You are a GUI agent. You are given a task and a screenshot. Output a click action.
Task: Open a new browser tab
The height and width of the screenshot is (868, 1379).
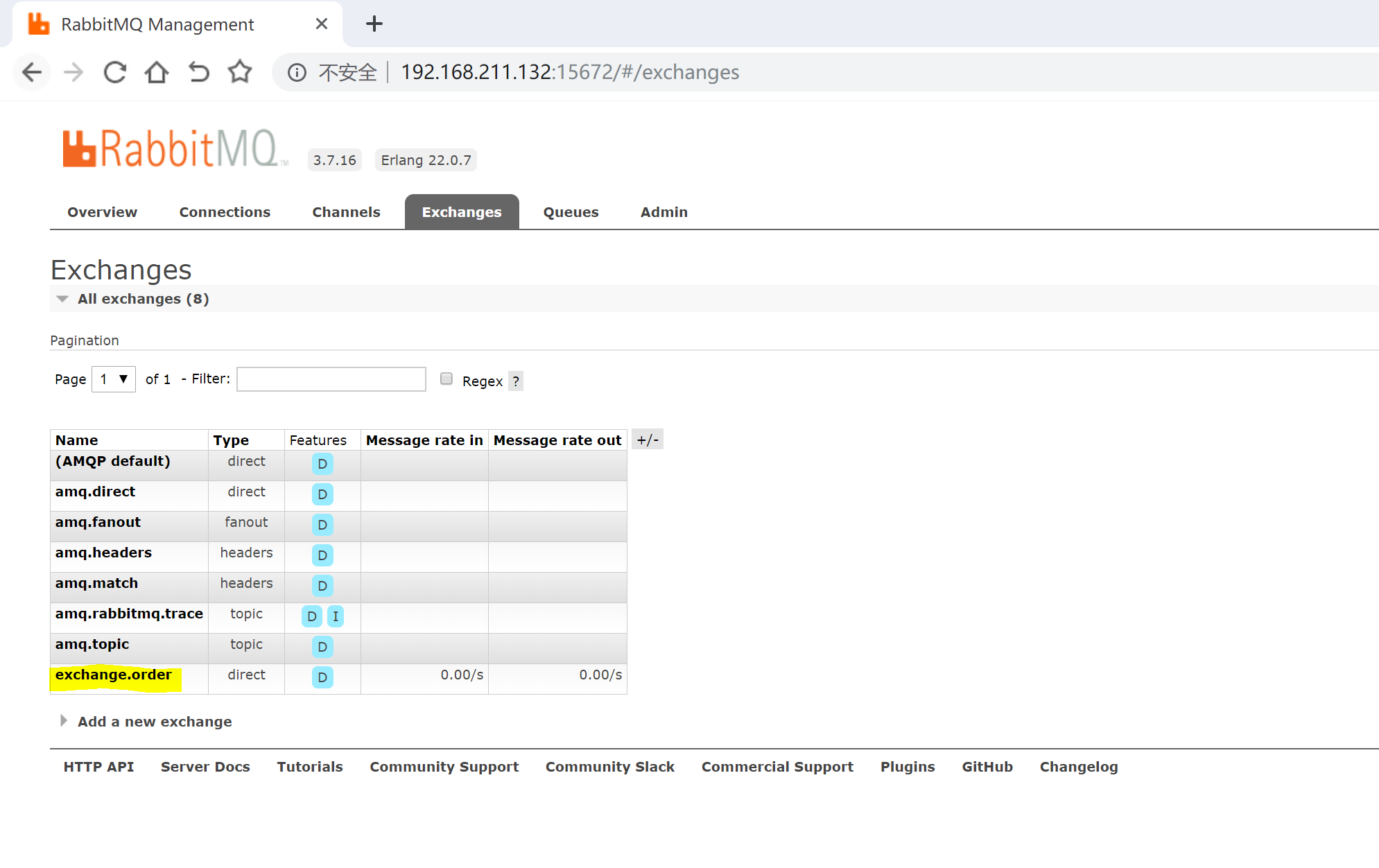(x=374, y=24)
